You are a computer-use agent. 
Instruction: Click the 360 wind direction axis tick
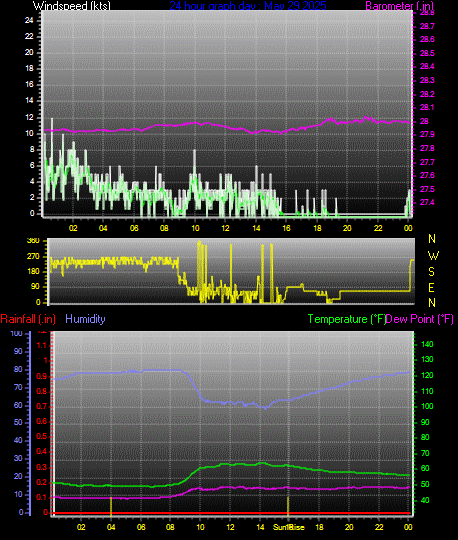[33, 241]
